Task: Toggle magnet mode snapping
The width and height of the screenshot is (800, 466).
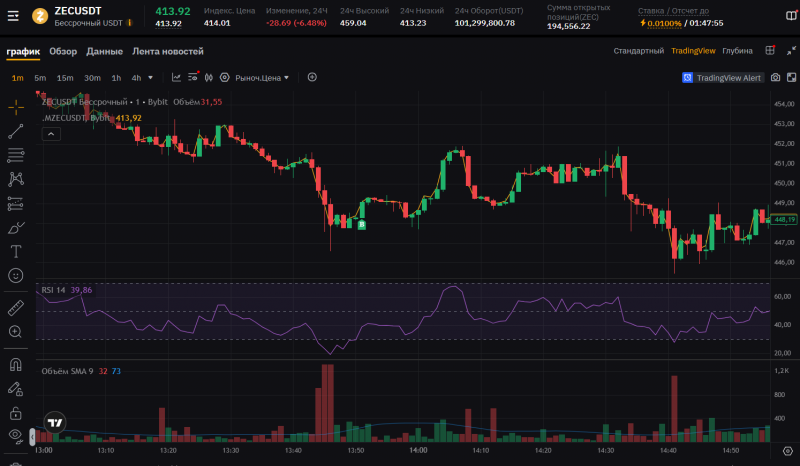Action: [16, 364]
